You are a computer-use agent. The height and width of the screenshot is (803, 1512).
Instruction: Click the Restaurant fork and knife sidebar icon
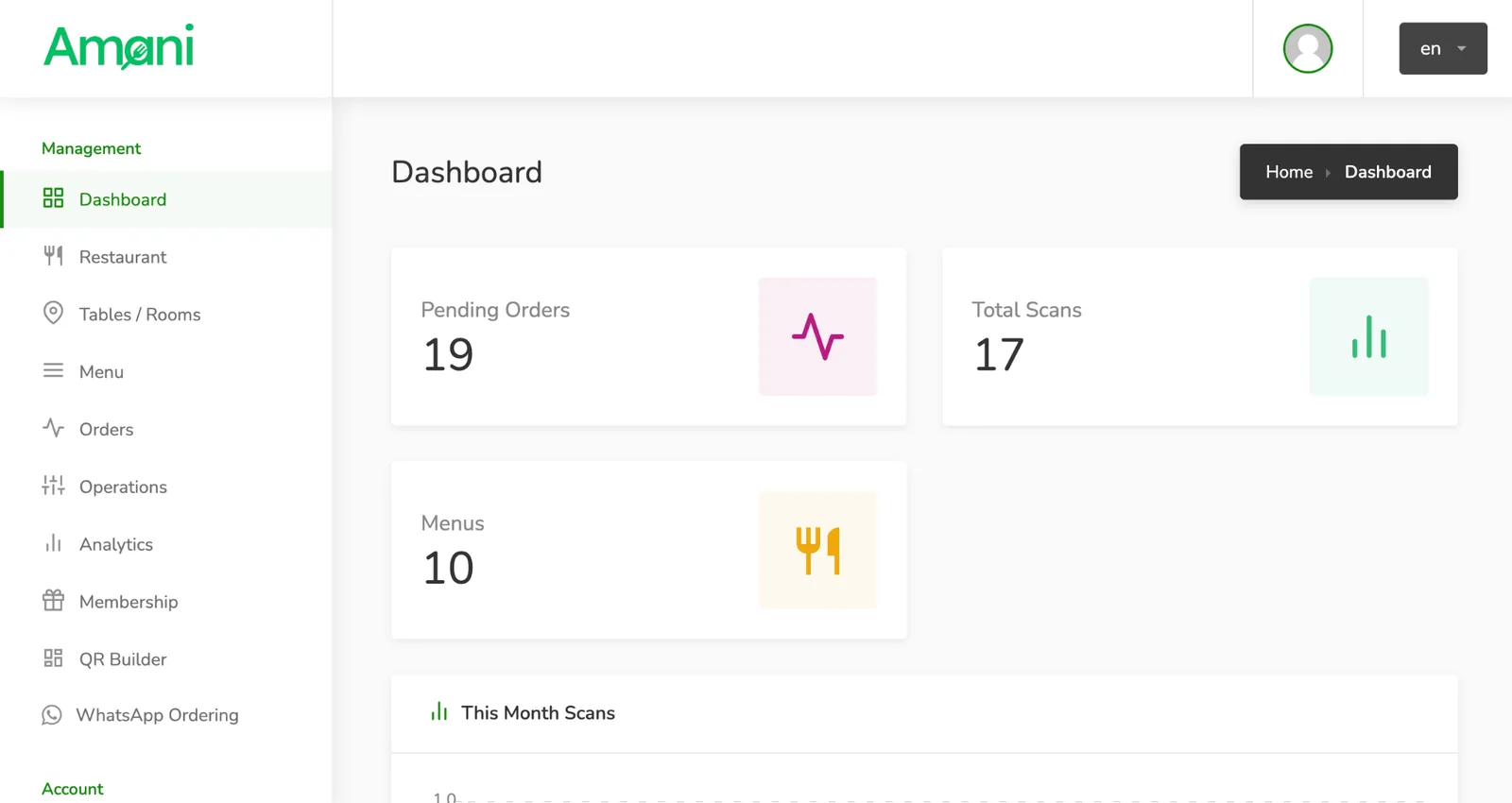[53, 256]
